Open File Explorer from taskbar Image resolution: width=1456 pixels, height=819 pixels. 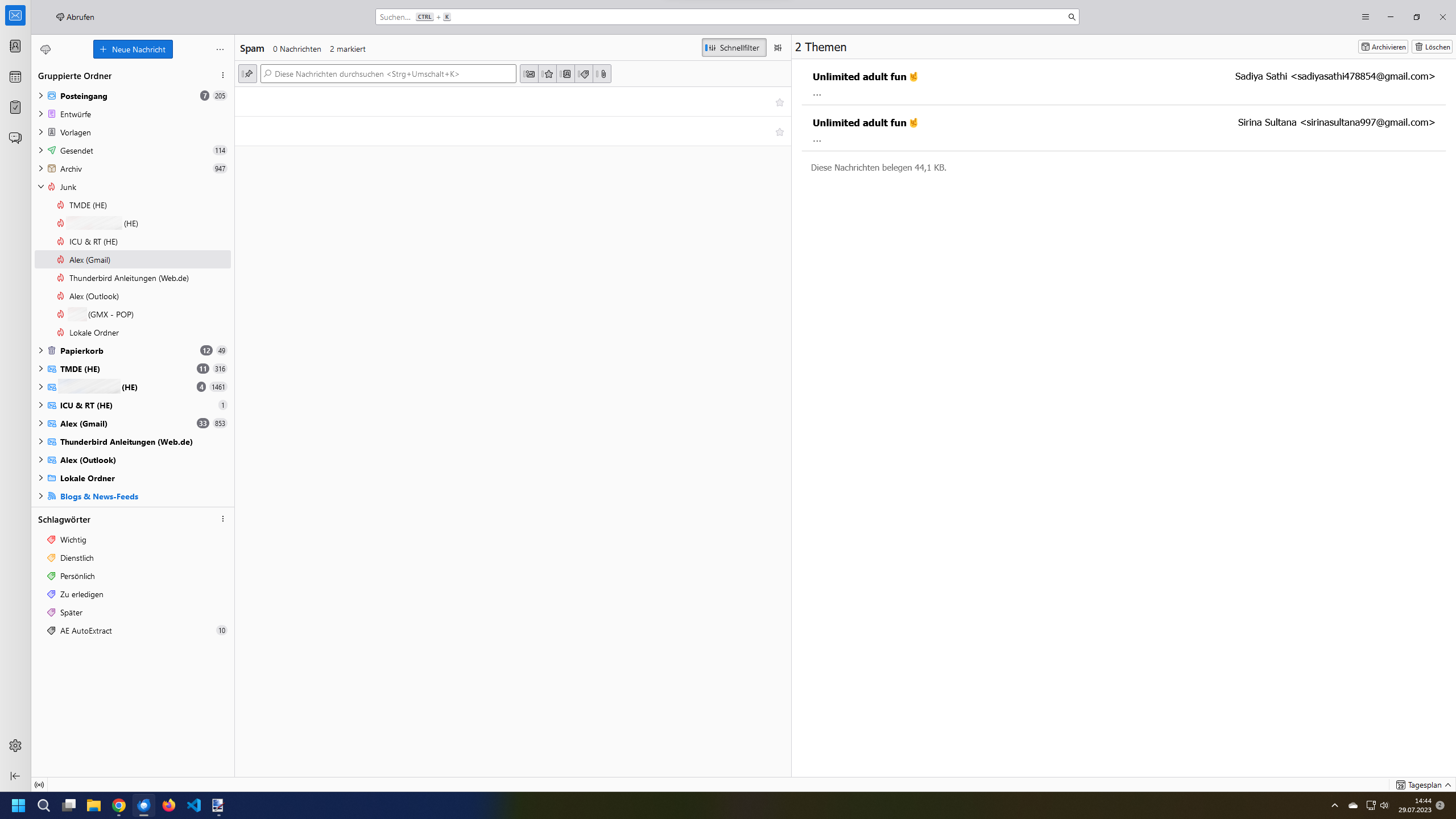pyautogui.click(x=94, y=805)
